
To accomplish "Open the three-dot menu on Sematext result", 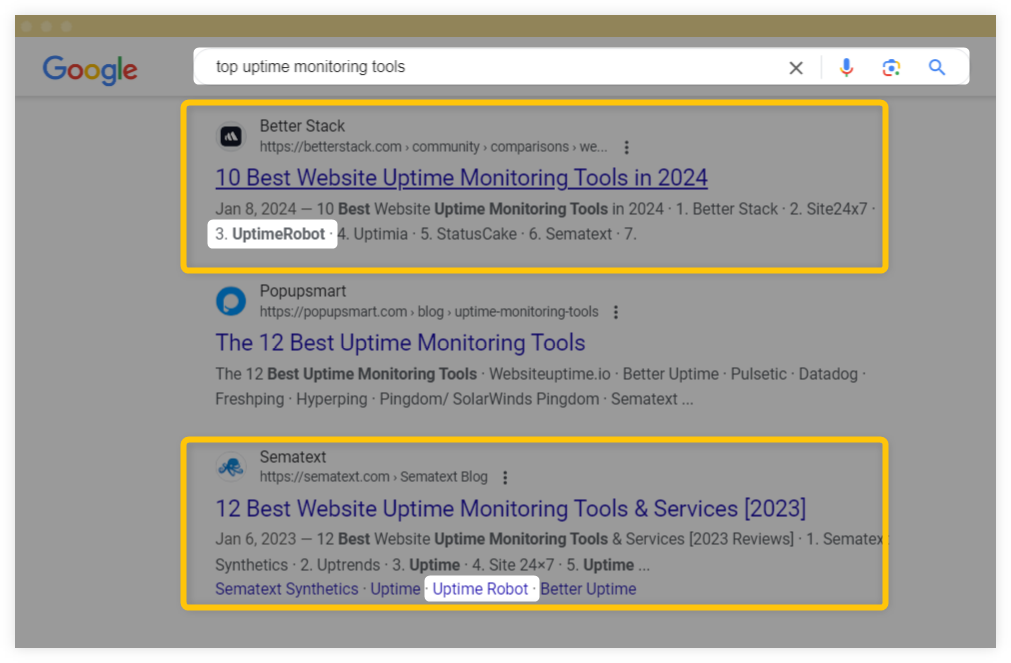I will click(505, 477).
